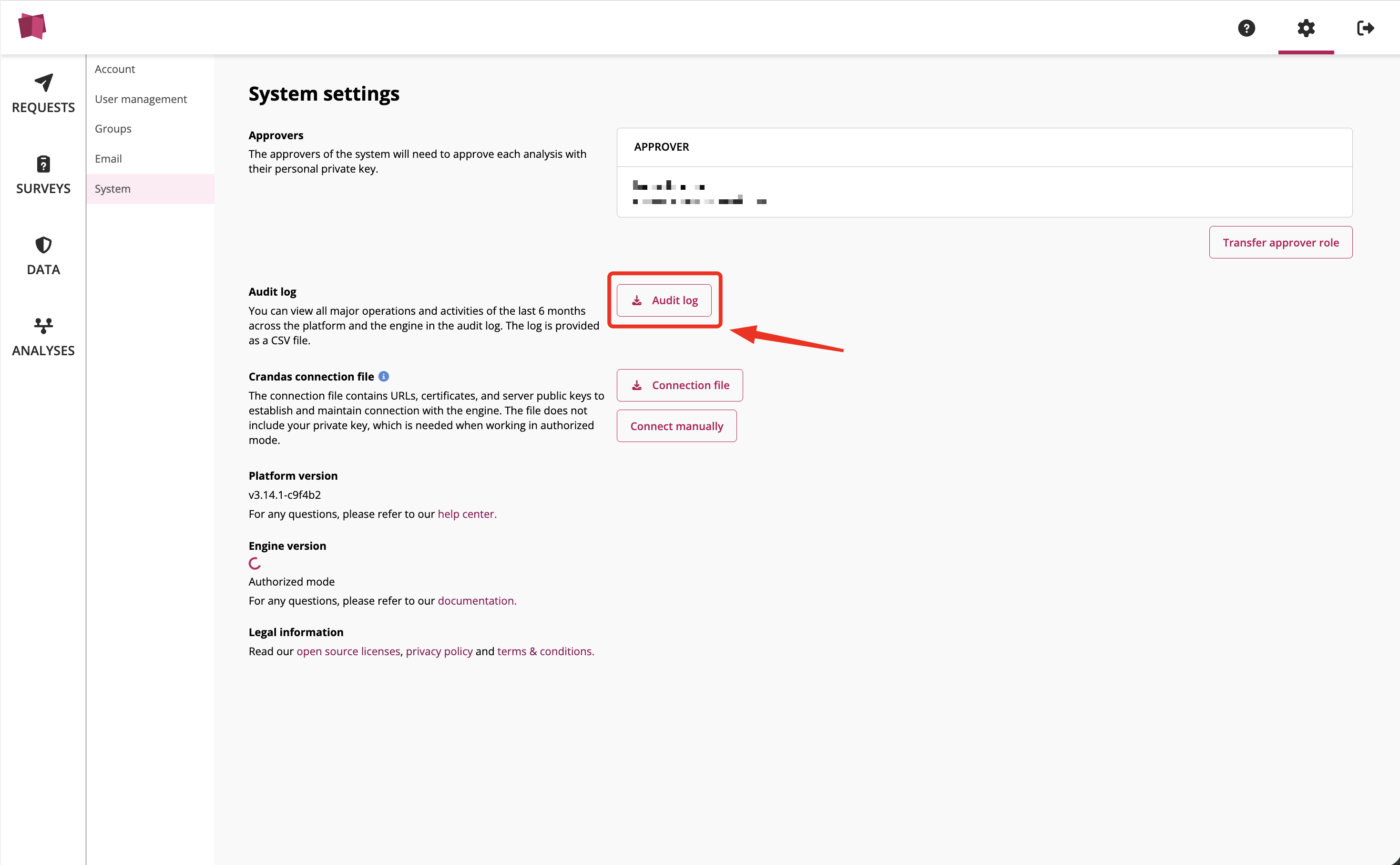Download the Audit log CSV
1400x865 pixels.
coord(664,300)
